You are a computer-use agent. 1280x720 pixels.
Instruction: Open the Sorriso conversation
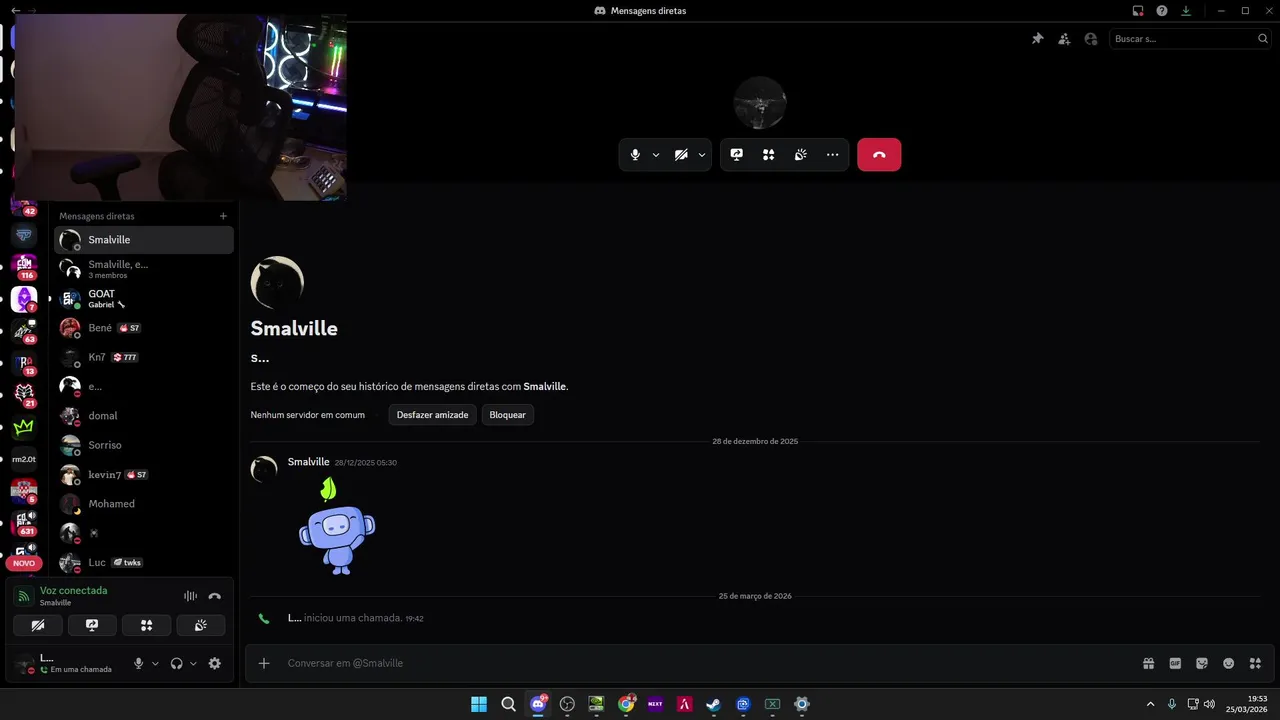pos(144,445)
